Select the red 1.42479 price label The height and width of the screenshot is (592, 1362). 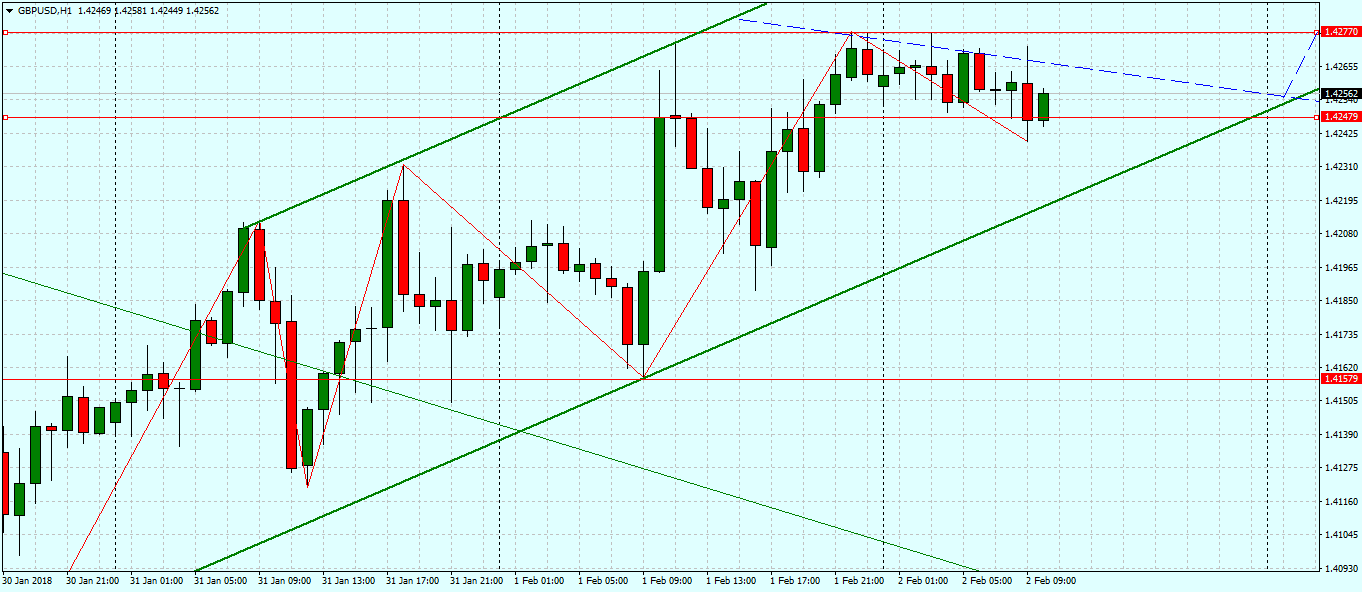click(1340, 117)
